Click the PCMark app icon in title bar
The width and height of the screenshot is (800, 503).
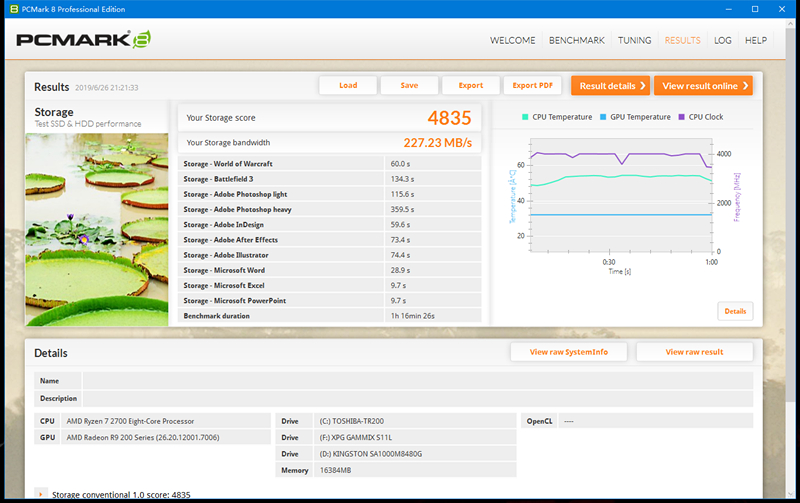(x=10, y=8)
